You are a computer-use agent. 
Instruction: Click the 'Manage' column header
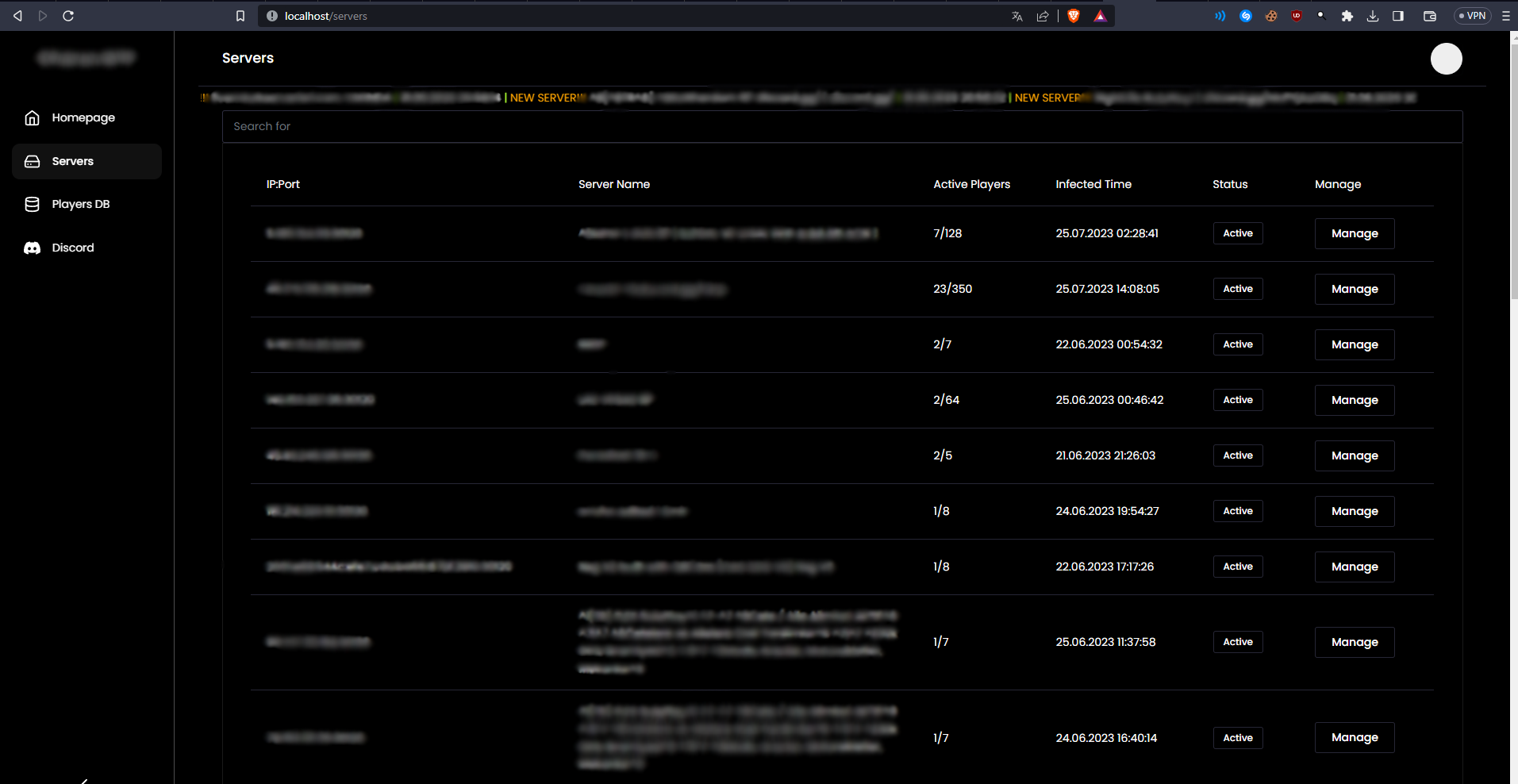click(x=1338, y=184)
